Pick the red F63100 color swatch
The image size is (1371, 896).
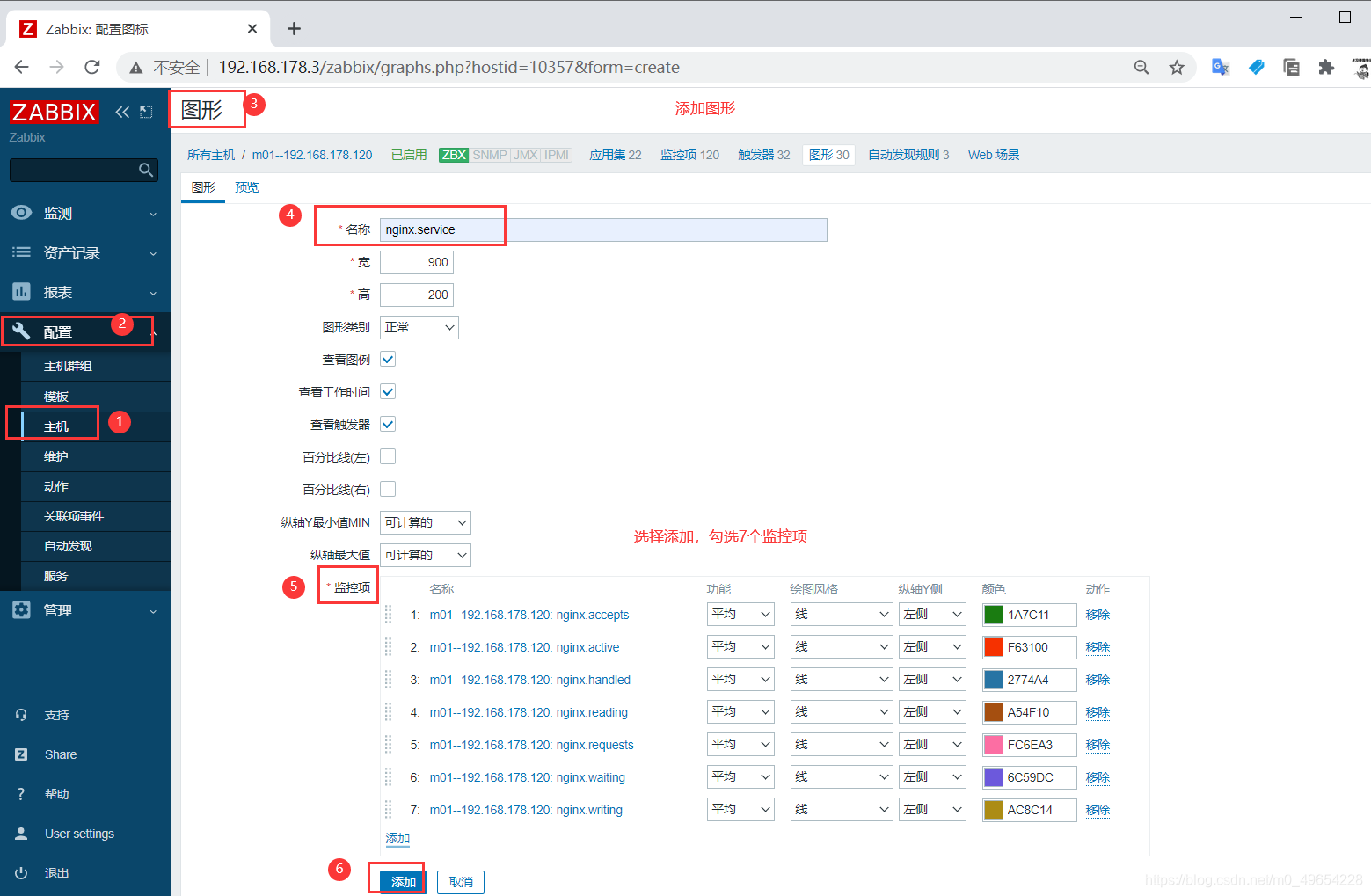(994, 647)
